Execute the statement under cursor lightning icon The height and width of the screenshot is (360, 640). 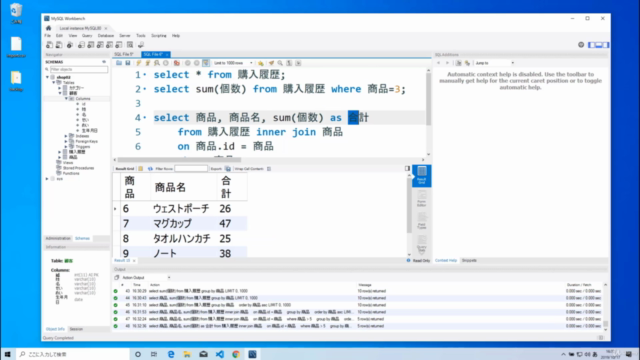click(148, 63)
